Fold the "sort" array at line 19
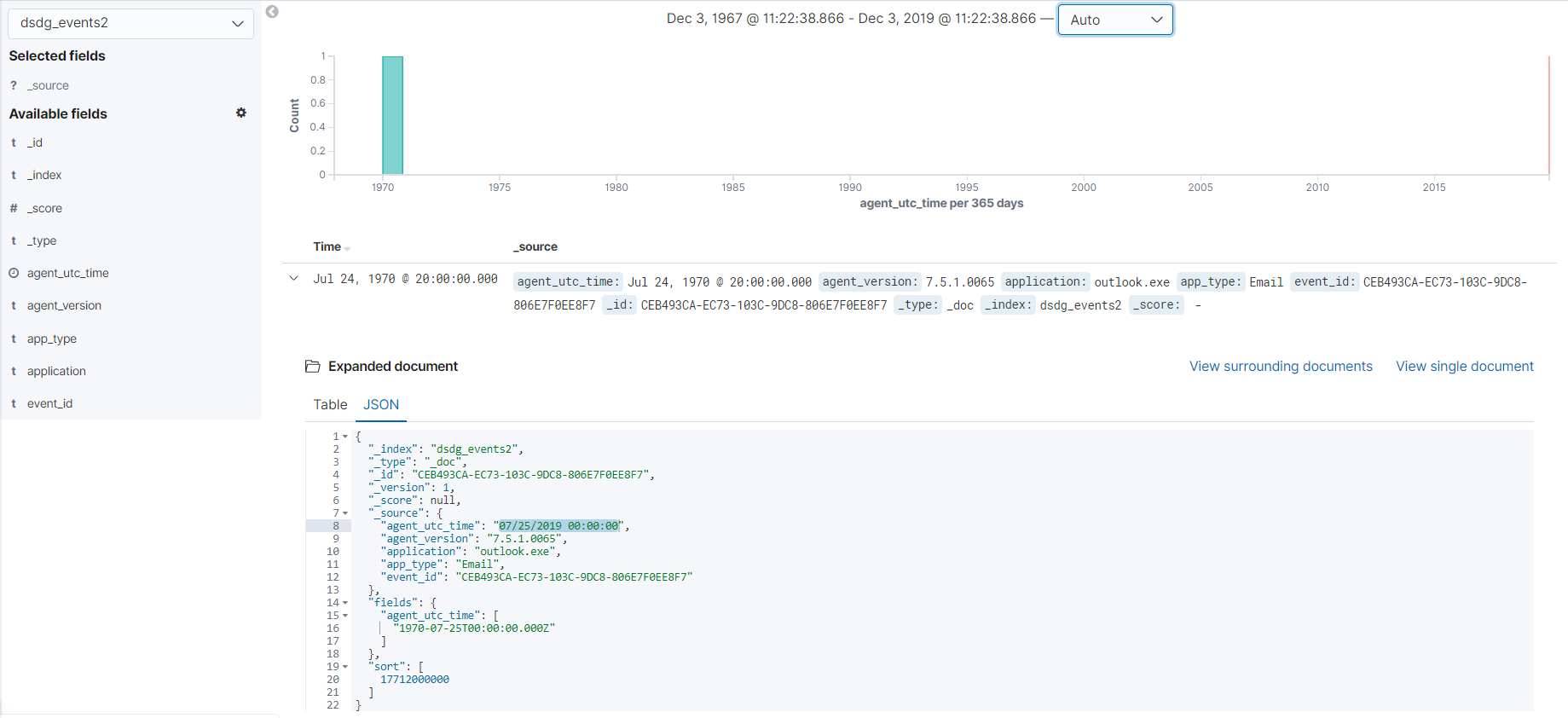 click(345, 667)
